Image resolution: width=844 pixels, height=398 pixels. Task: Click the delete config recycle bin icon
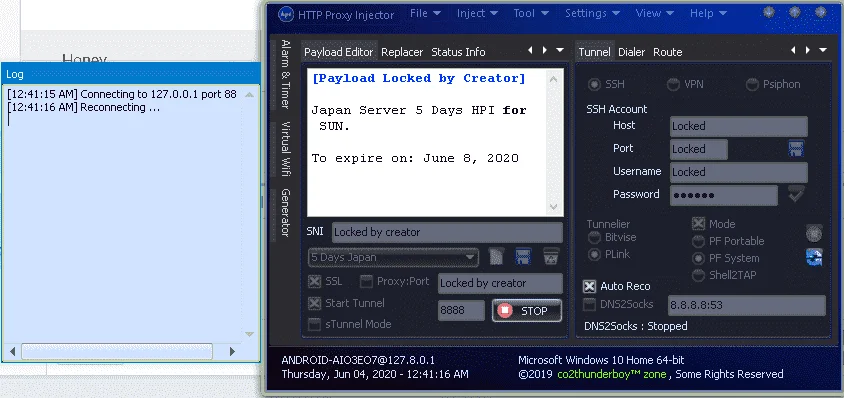(x=551, y=257)
